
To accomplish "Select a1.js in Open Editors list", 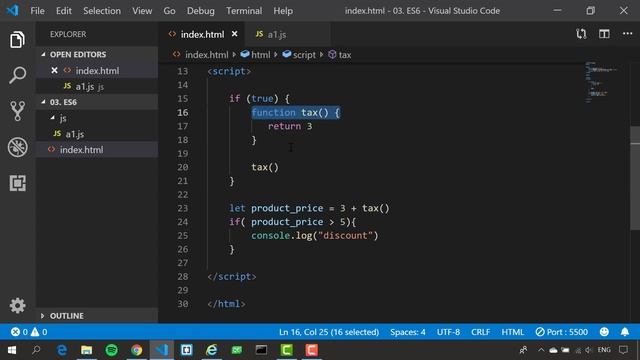I will click(97, 87).
